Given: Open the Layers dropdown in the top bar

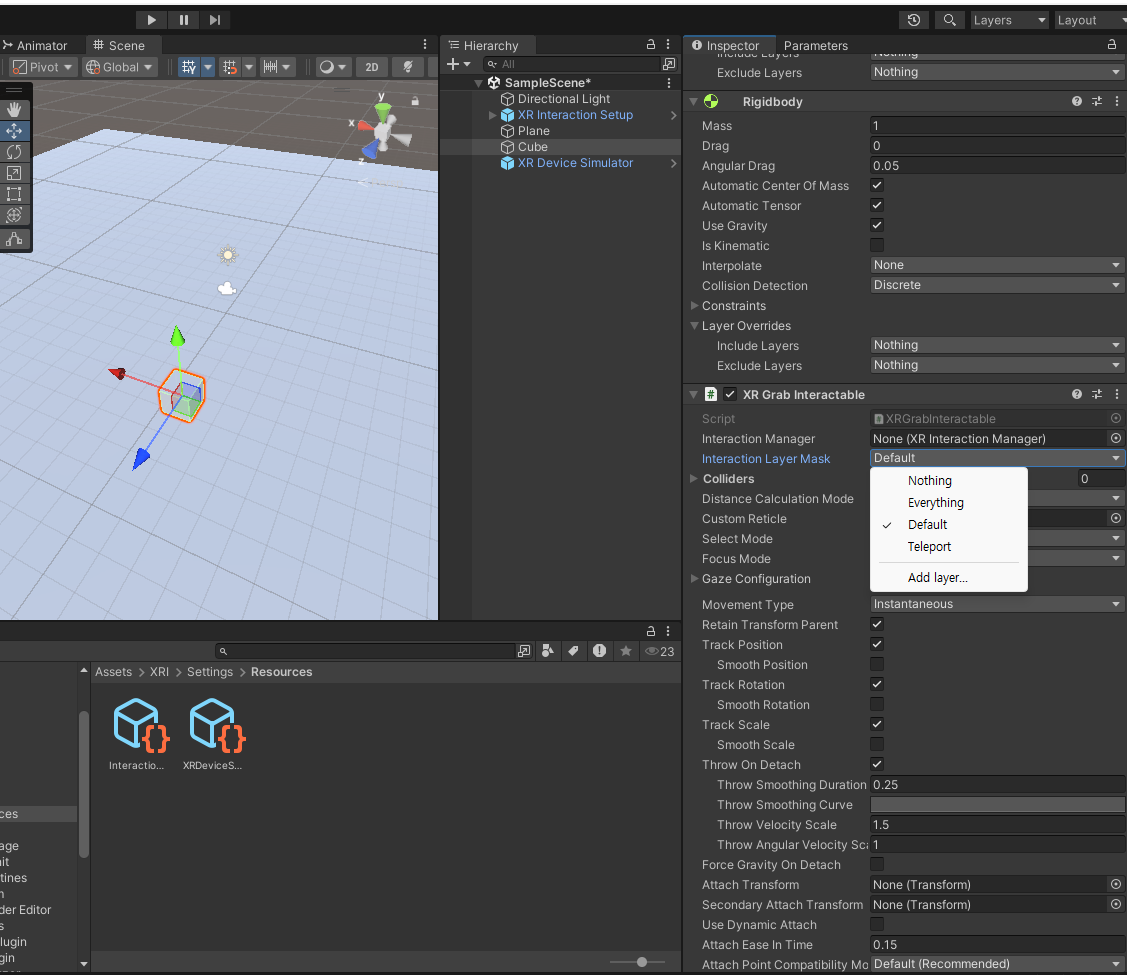Looking at the screenshot, I should coord(1008,20).
